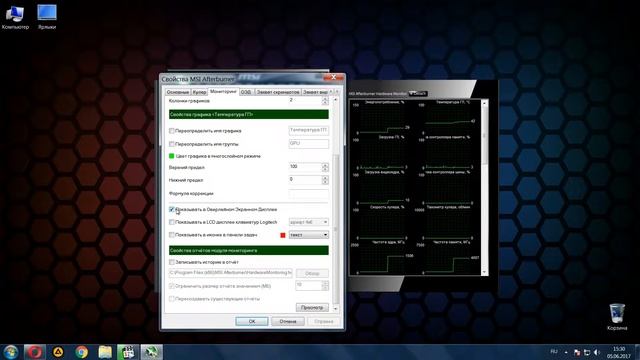Open the Explorer folder taskbar icon

click(105, 352)
